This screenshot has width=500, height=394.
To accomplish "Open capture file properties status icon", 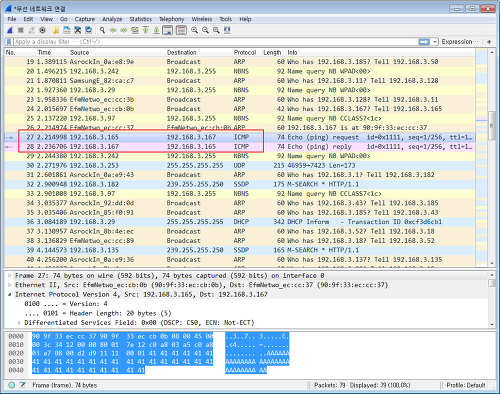I will 23,385.
